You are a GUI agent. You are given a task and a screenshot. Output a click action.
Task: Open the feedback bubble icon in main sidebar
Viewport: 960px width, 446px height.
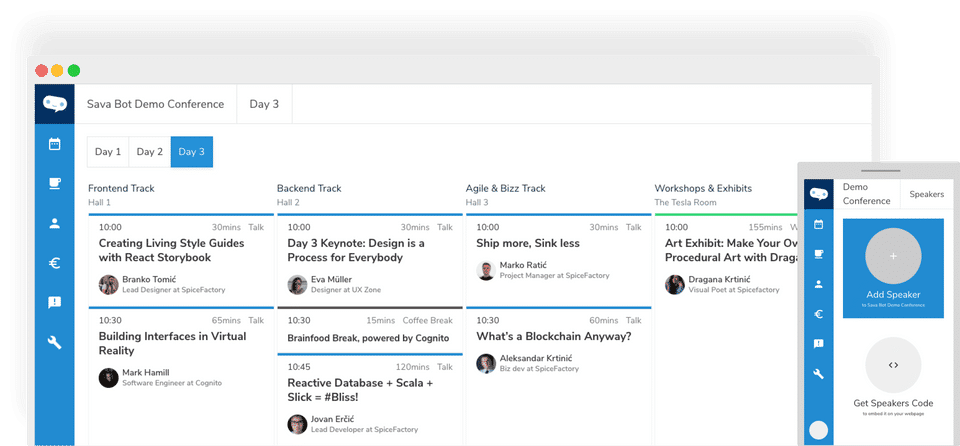pos(55,302)
